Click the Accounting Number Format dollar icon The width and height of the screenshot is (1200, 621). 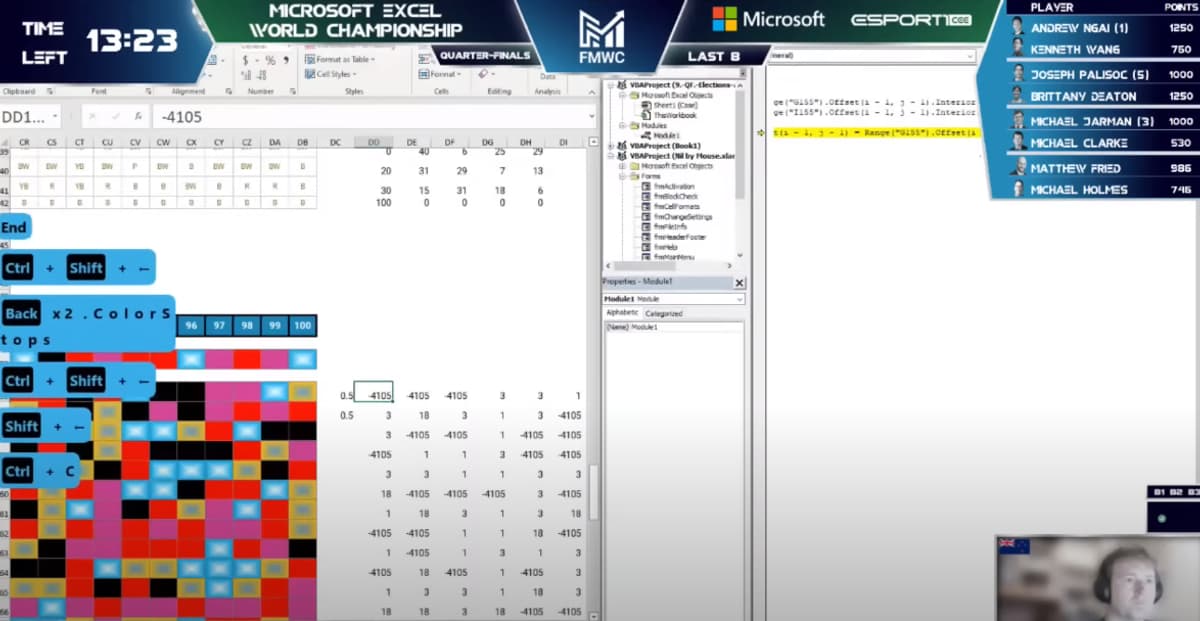(245, 60)
